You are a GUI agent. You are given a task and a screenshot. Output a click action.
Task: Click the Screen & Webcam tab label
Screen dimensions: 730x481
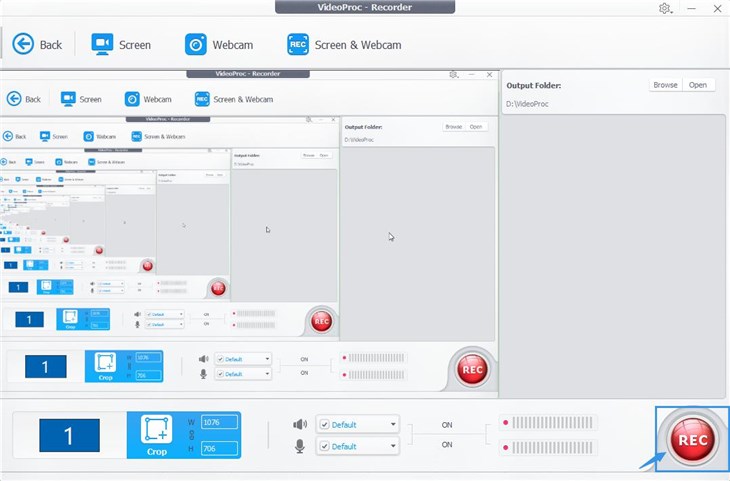point(358,45)
